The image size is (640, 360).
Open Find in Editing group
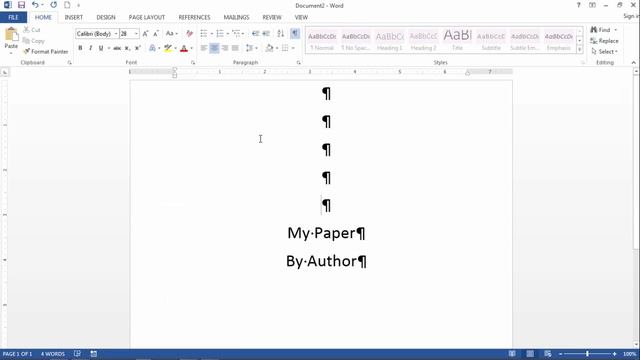point(600,30)
